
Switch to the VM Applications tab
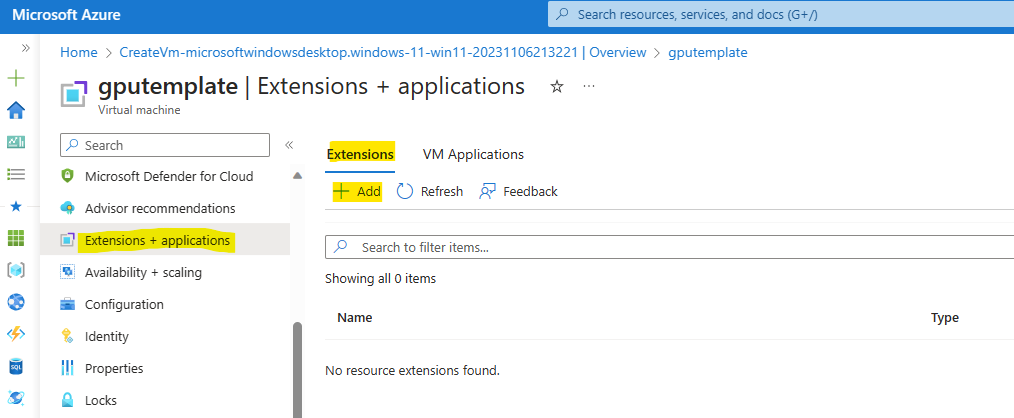(x=473, y=155)
